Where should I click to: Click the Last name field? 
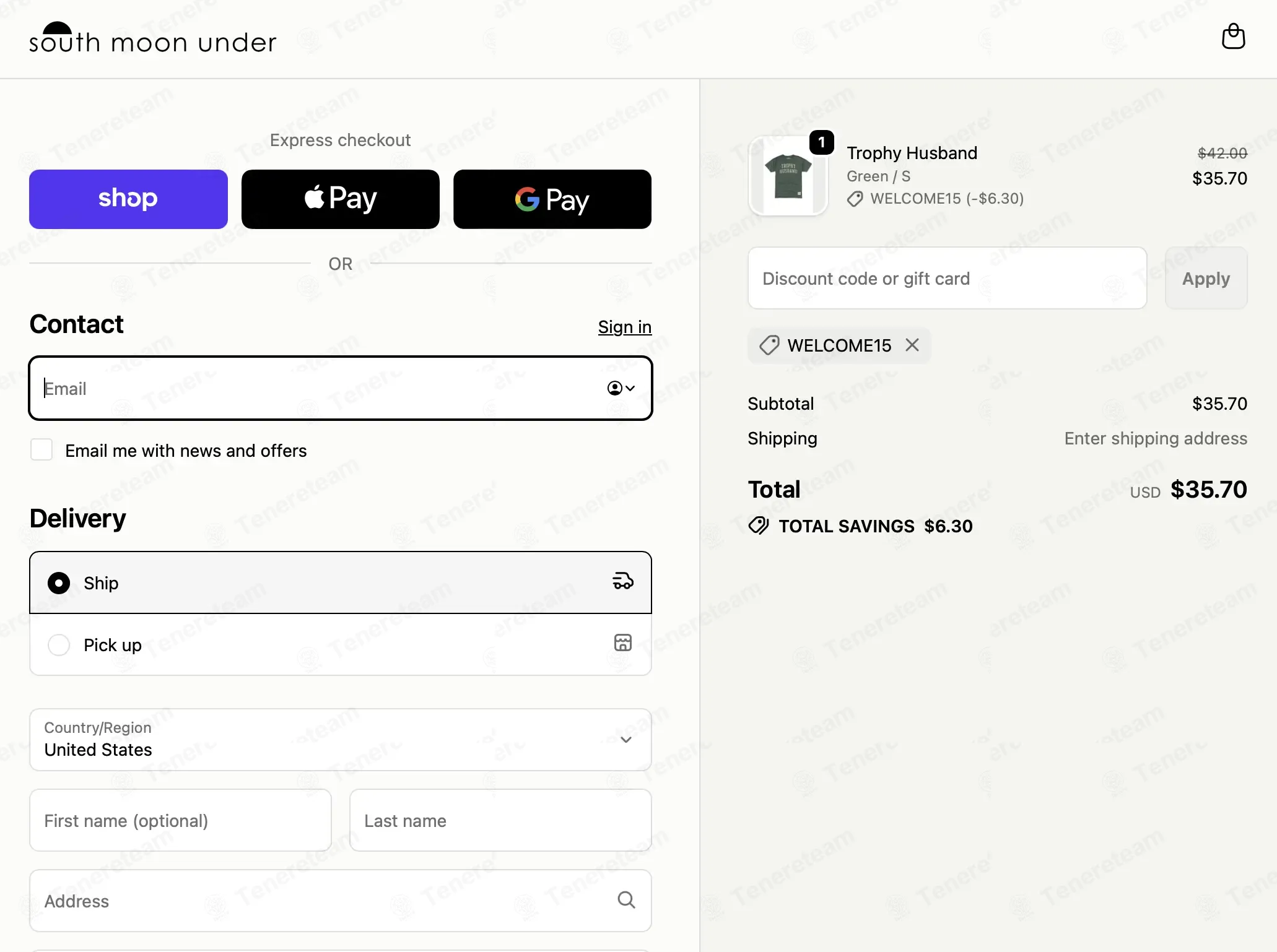[500, 820]
